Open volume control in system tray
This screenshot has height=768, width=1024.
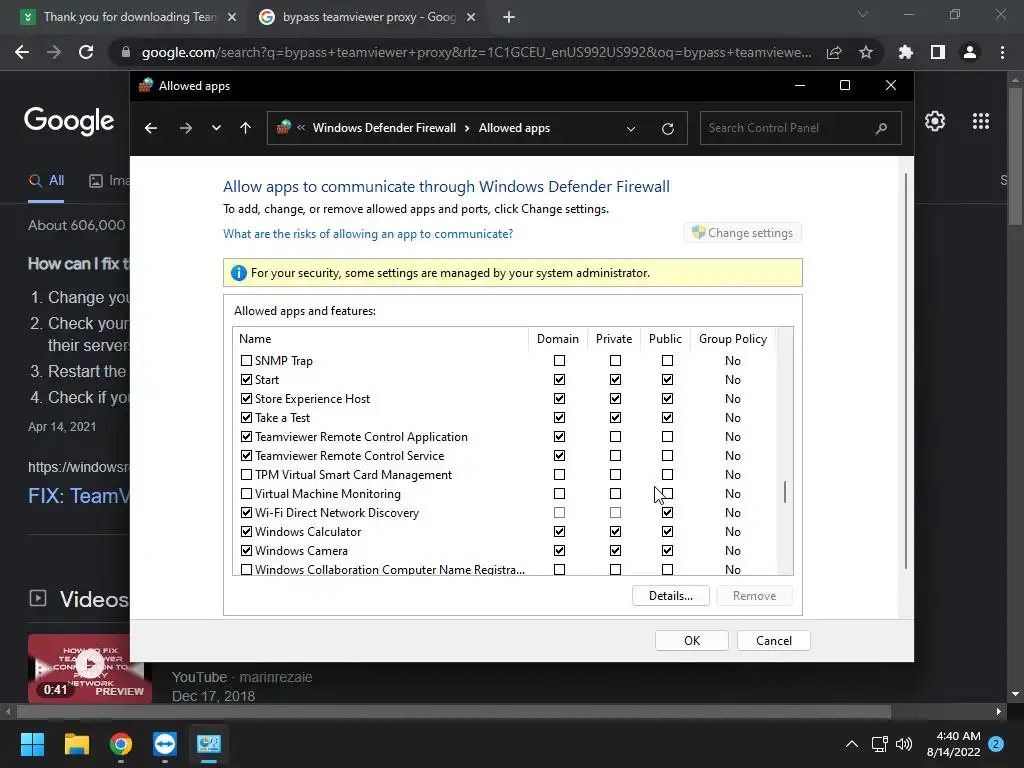(904, 744)
